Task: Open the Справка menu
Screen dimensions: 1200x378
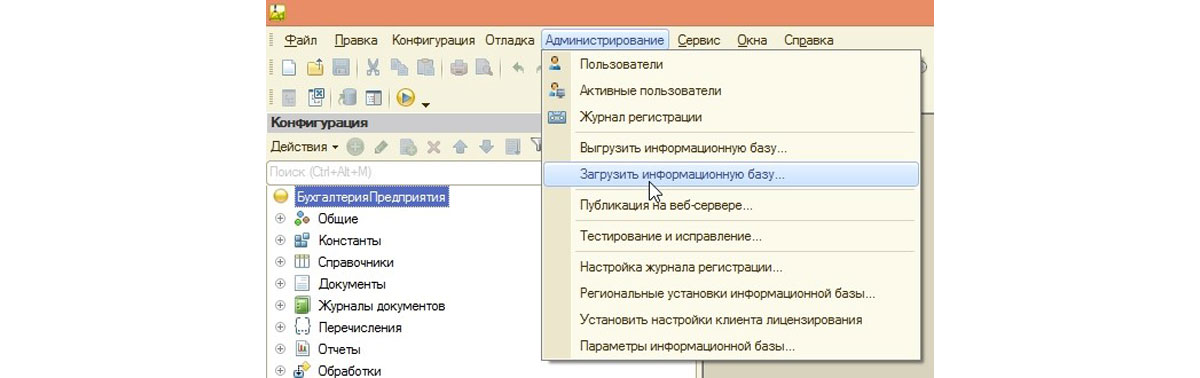Action: [808, 40]
